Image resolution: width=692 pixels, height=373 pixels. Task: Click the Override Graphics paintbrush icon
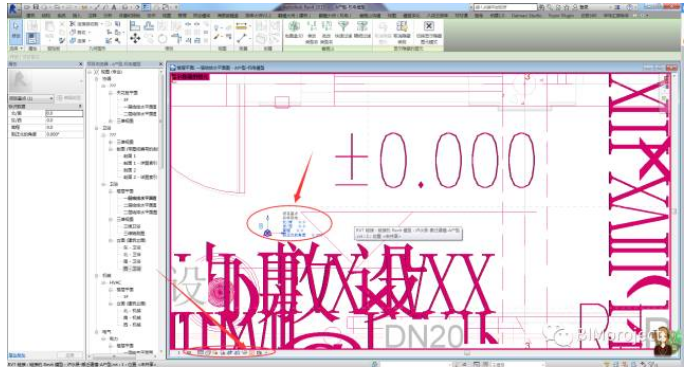tap(217, 38)
